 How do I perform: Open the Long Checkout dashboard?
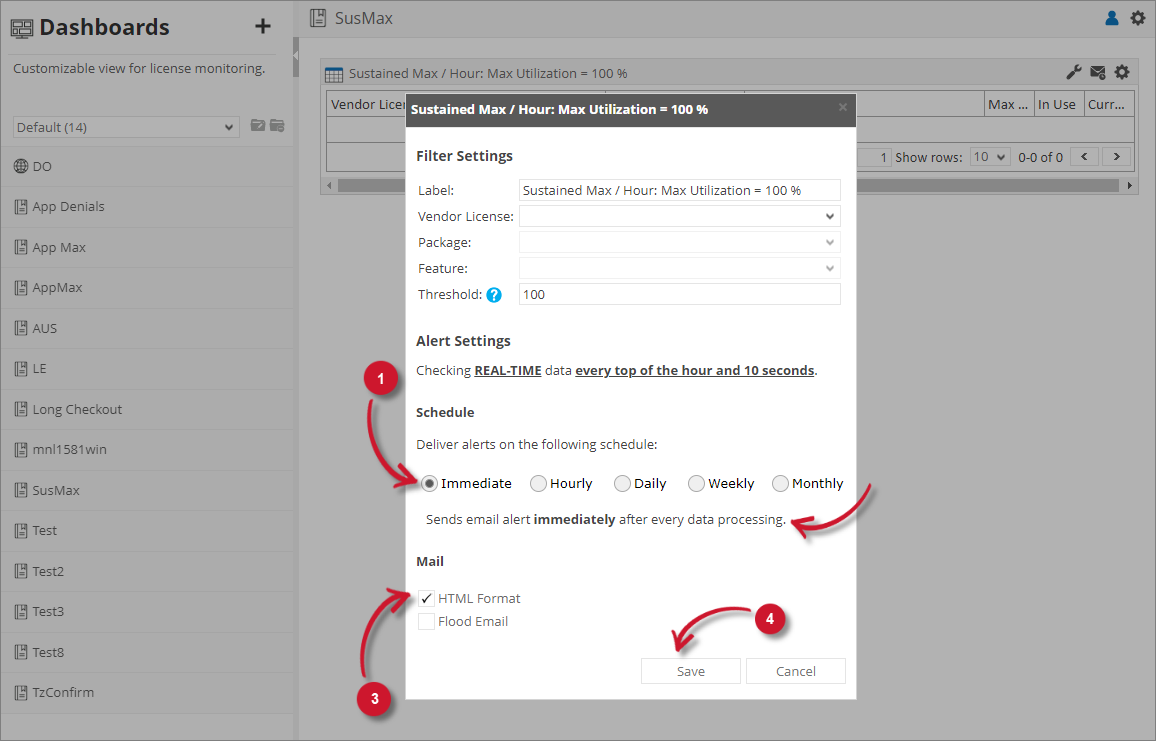click(147, 409)
